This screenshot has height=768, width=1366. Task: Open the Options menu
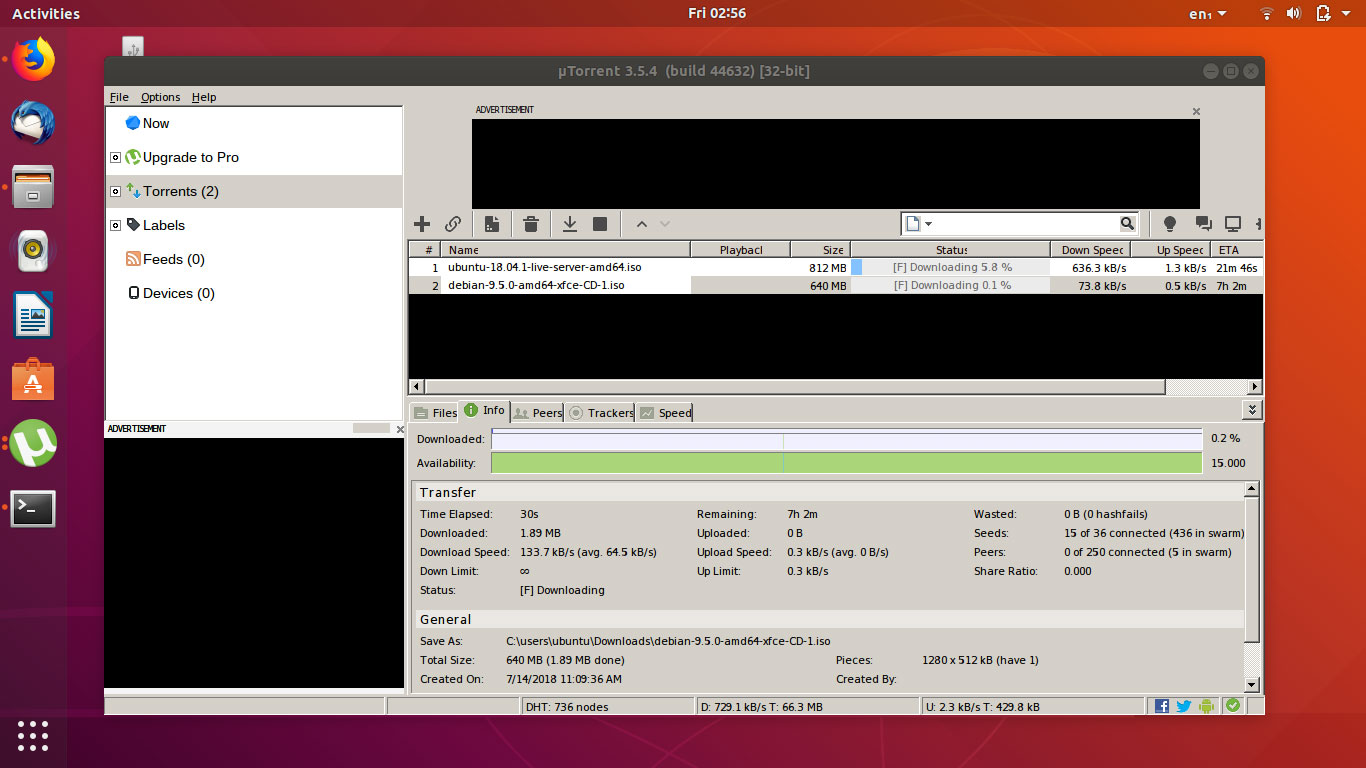160,97
